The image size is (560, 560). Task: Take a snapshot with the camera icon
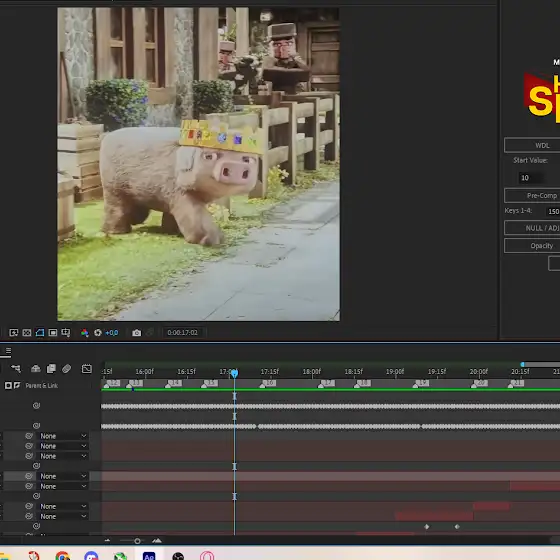click(136, 332)
